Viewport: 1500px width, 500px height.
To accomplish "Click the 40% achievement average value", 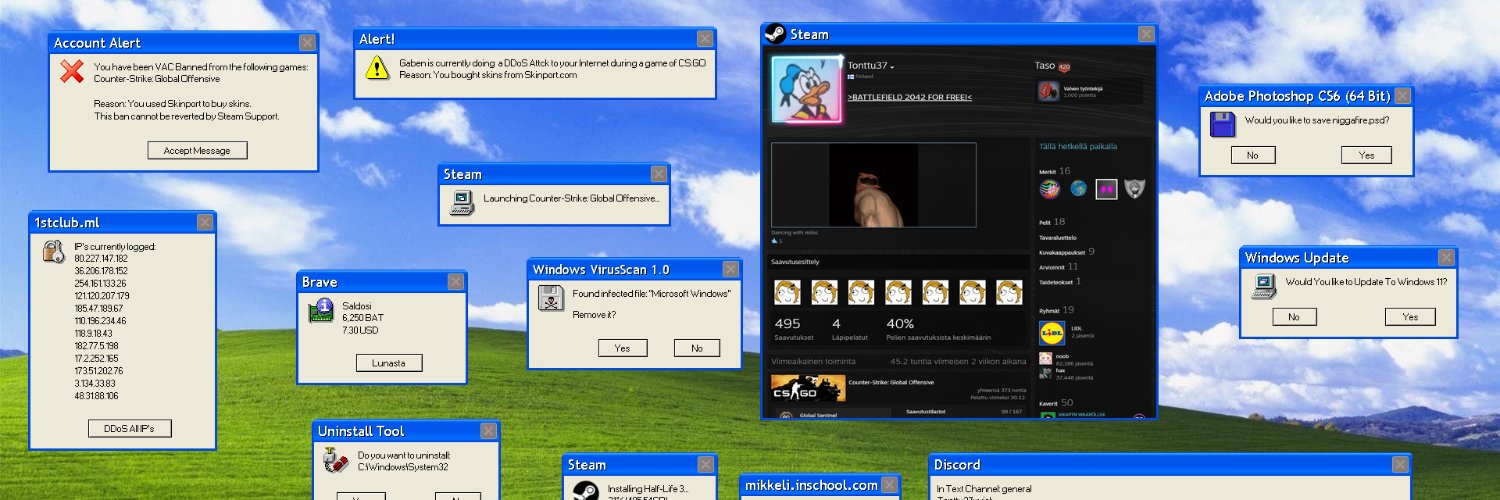I will [900, 324].
